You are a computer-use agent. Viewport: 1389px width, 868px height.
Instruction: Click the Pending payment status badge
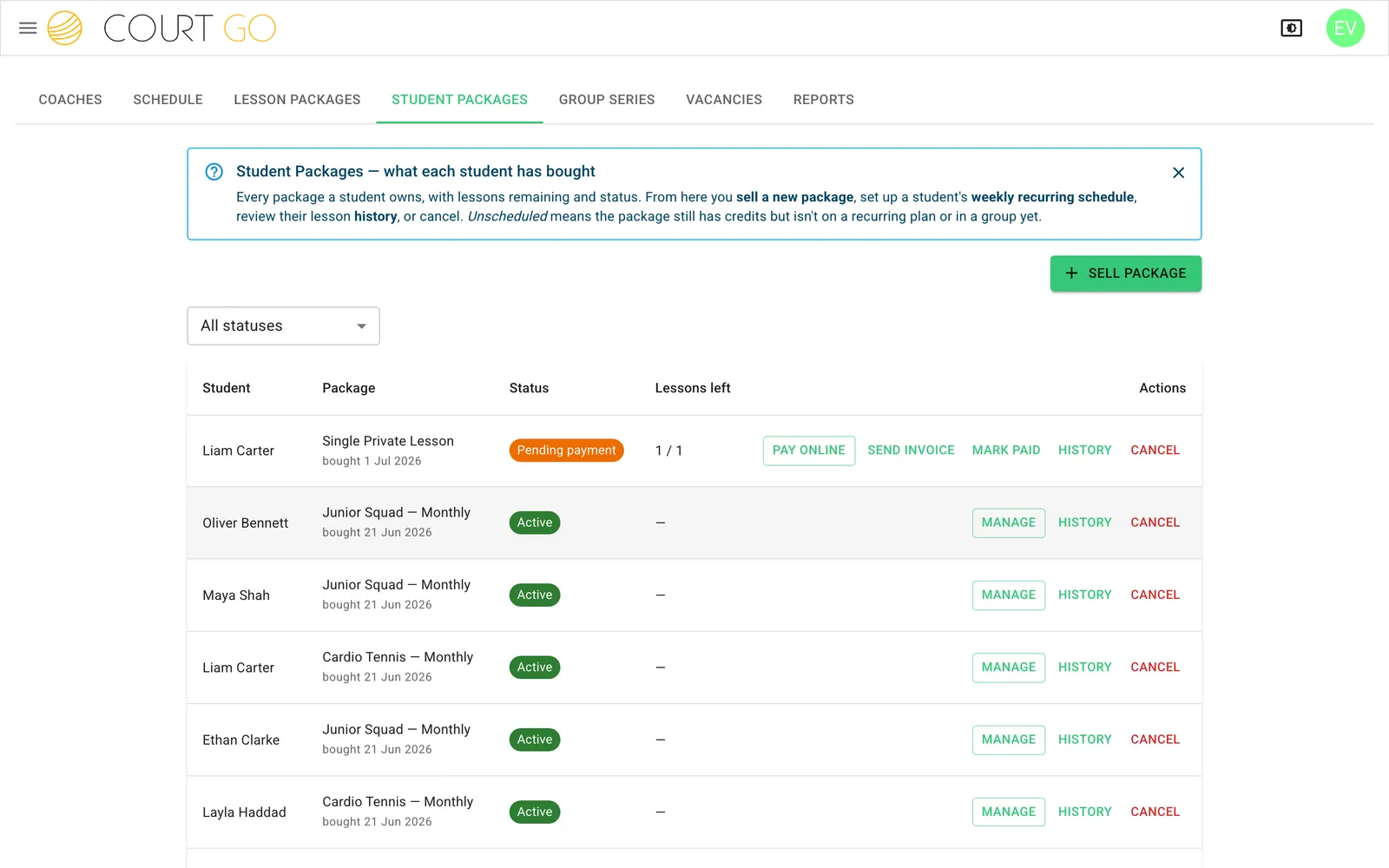(566, 450)
